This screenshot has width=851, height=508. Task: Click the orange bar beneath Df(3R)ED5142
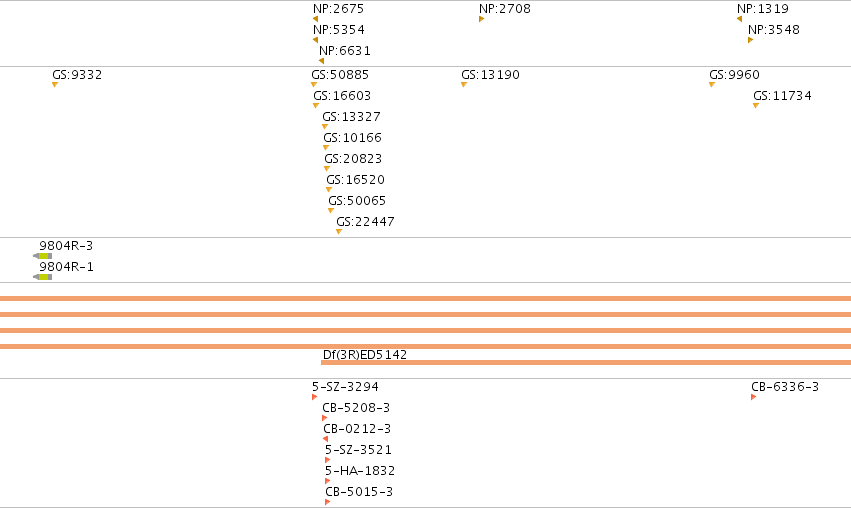point(586,363)
